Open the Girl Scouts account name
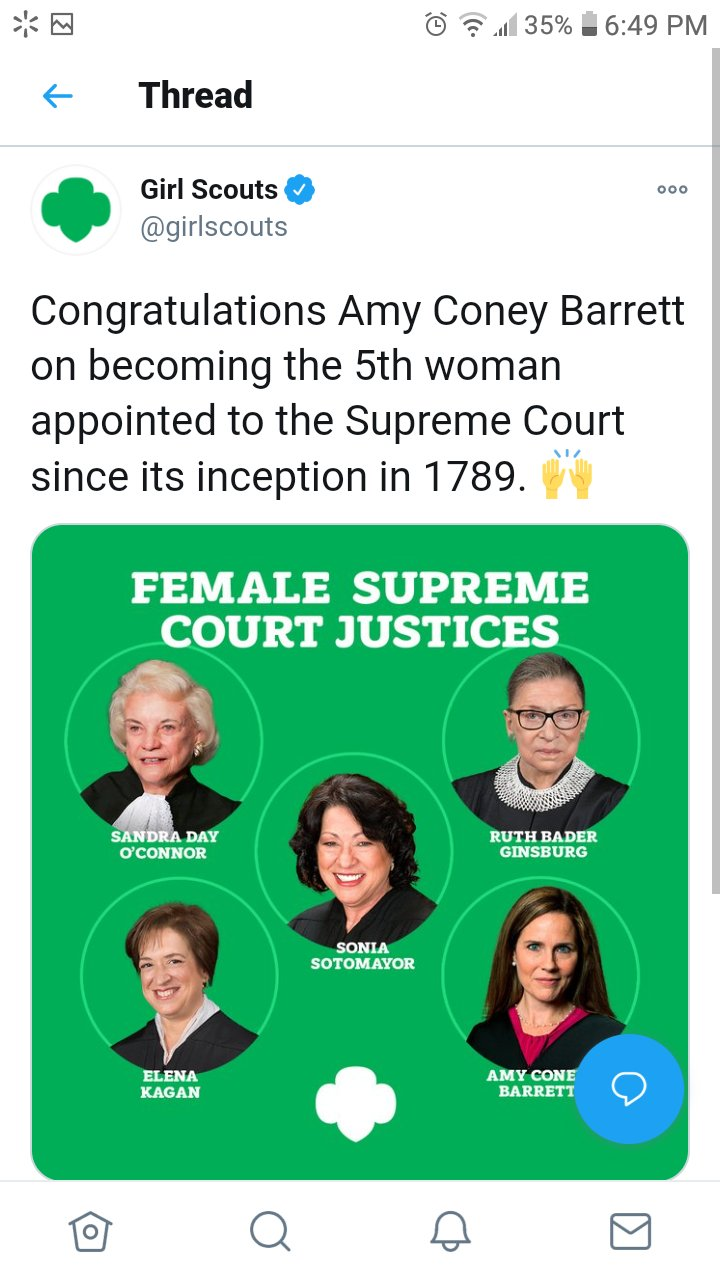The image size is (720, 1280). point(208,189)
